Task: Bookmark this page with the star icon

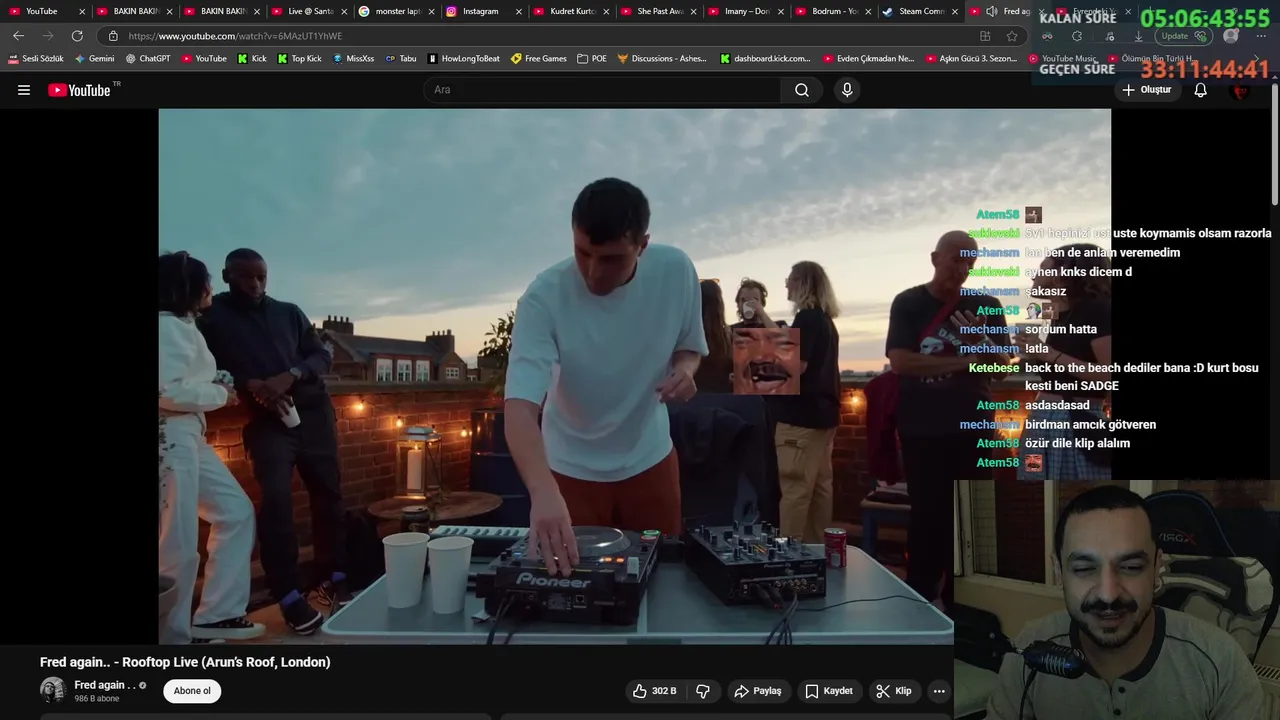Action: click(1012, 36)
